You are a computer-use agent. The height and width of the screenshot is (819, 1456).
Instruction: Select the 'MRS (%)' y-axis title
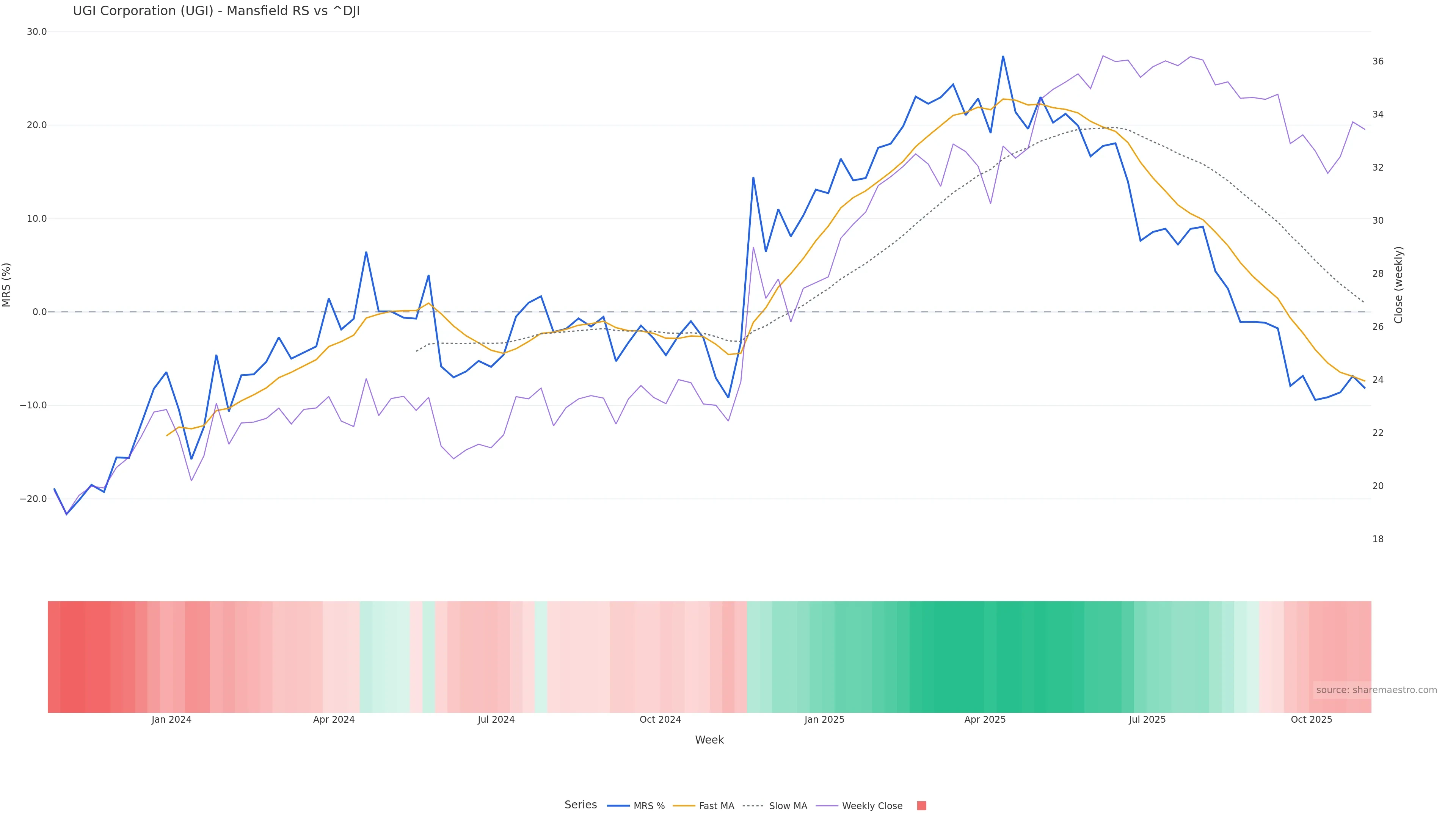tap(7, 285)
